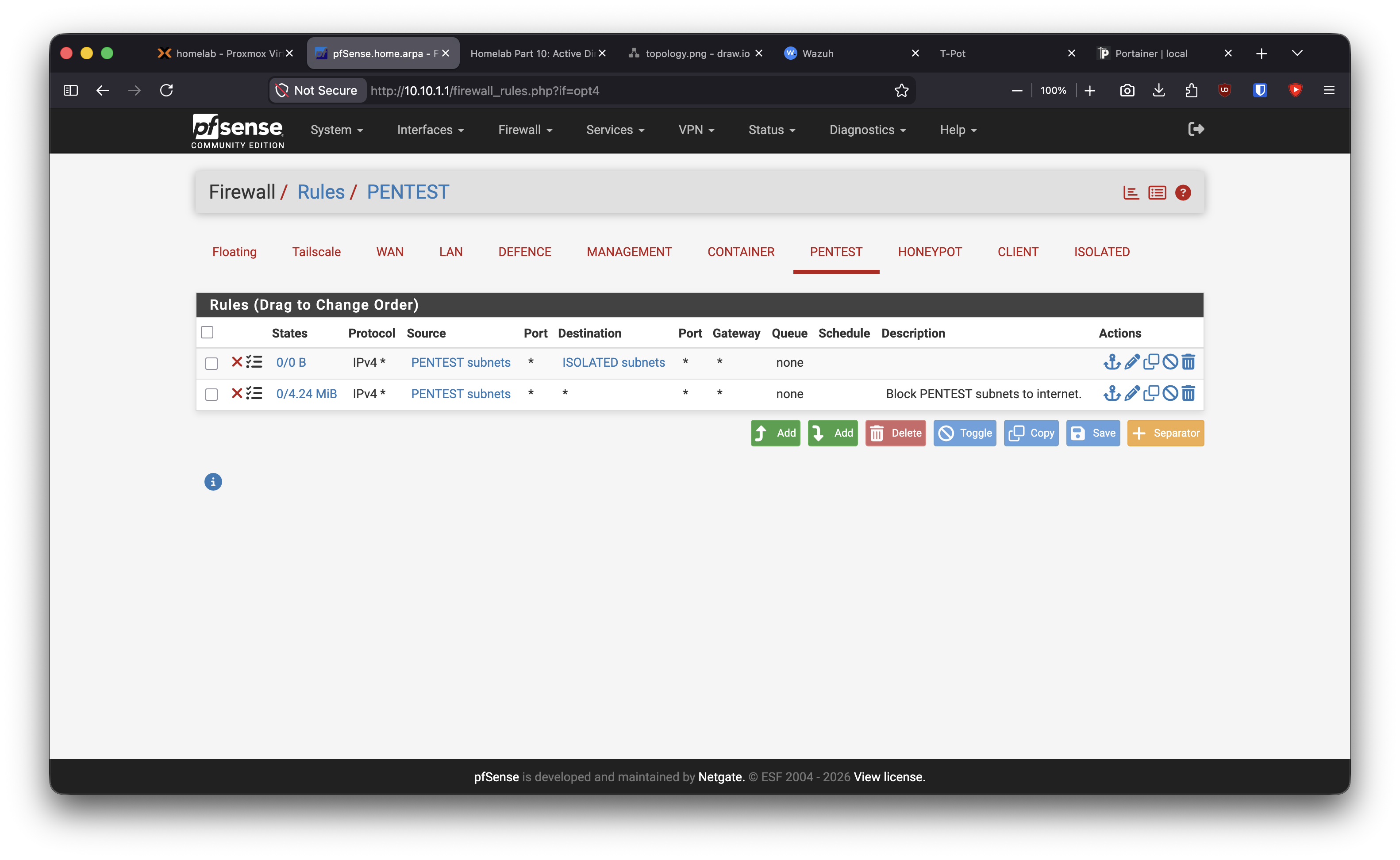Add rule to top of list button
The width and height of the screenshot is (1400, 860).
point(775,433)
